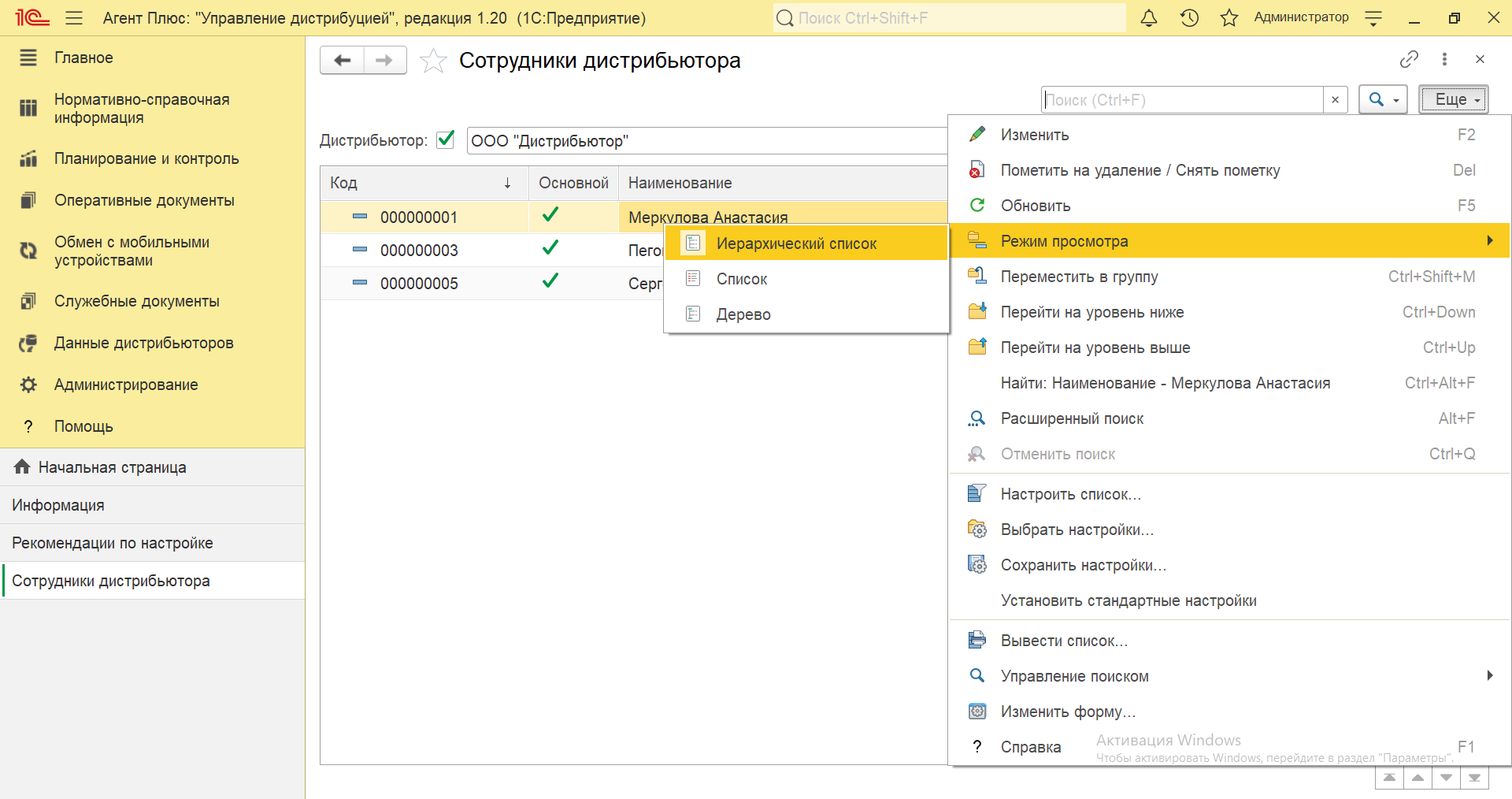Go forward with right arrow button
This screenshot has width=1512, height=799.
(385, 60)
